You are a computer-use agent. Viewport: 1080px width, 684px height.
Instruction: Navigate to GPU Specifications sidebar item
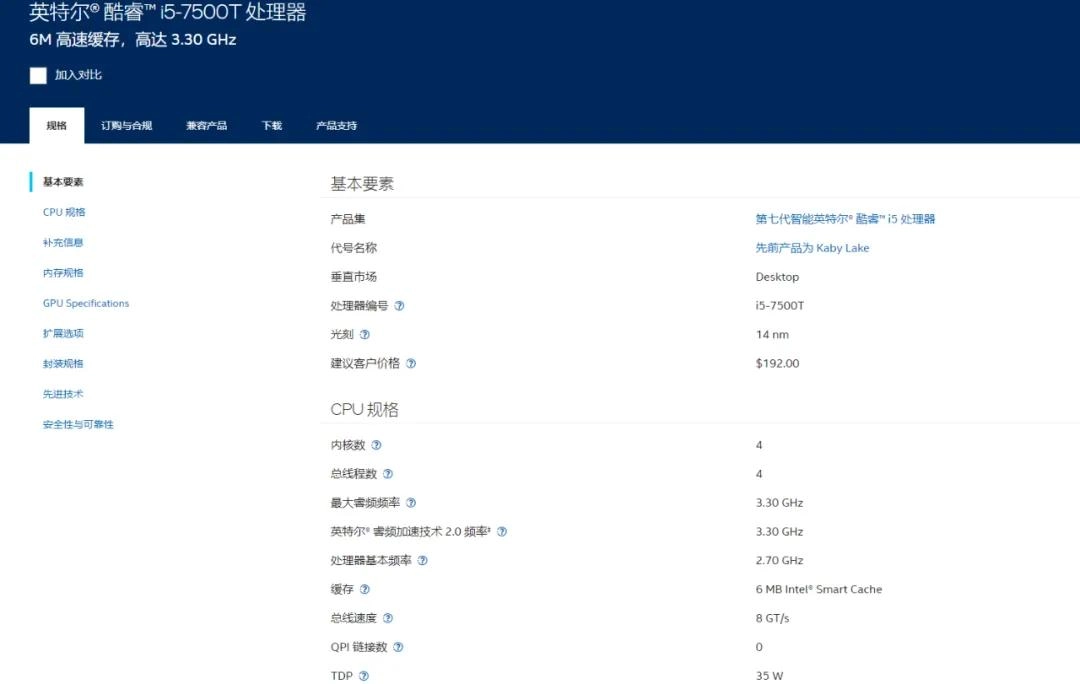pyautogui.click(x=86, y=303)
